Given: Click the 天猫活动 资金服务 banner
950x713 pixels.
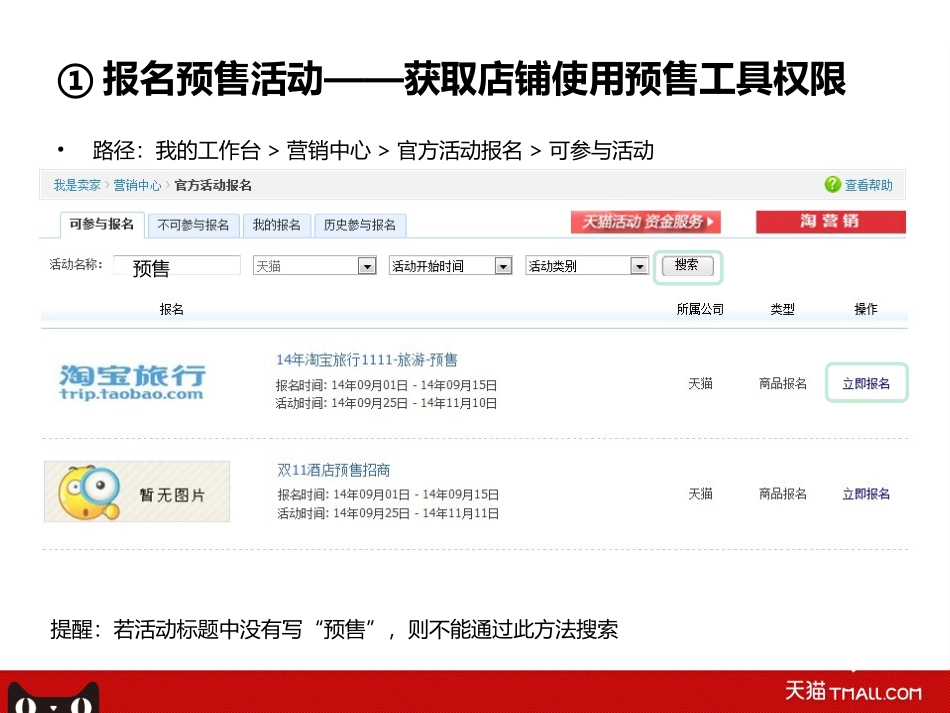Looking at the screenshot, I should click(646, 222).
